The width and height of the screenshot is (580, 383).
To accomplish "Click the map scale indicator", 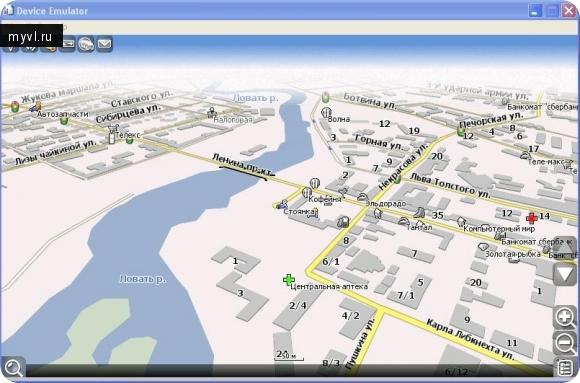I will pyautogui.click(x=289, y=356).
